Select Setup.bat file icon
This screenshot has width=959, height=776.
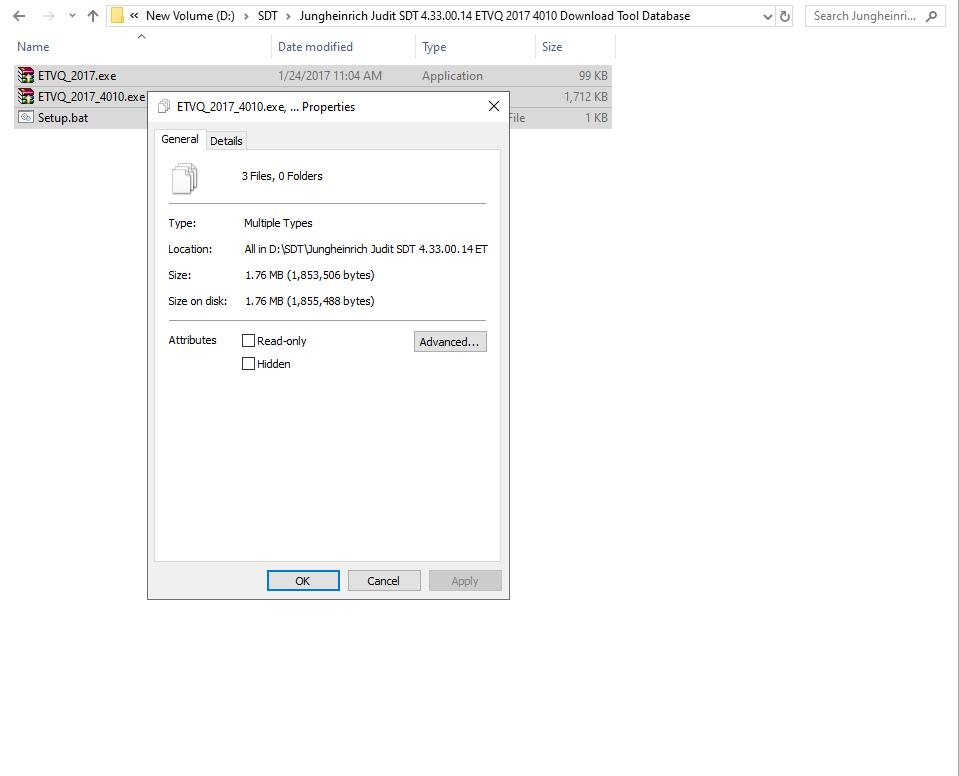[26, 117]
